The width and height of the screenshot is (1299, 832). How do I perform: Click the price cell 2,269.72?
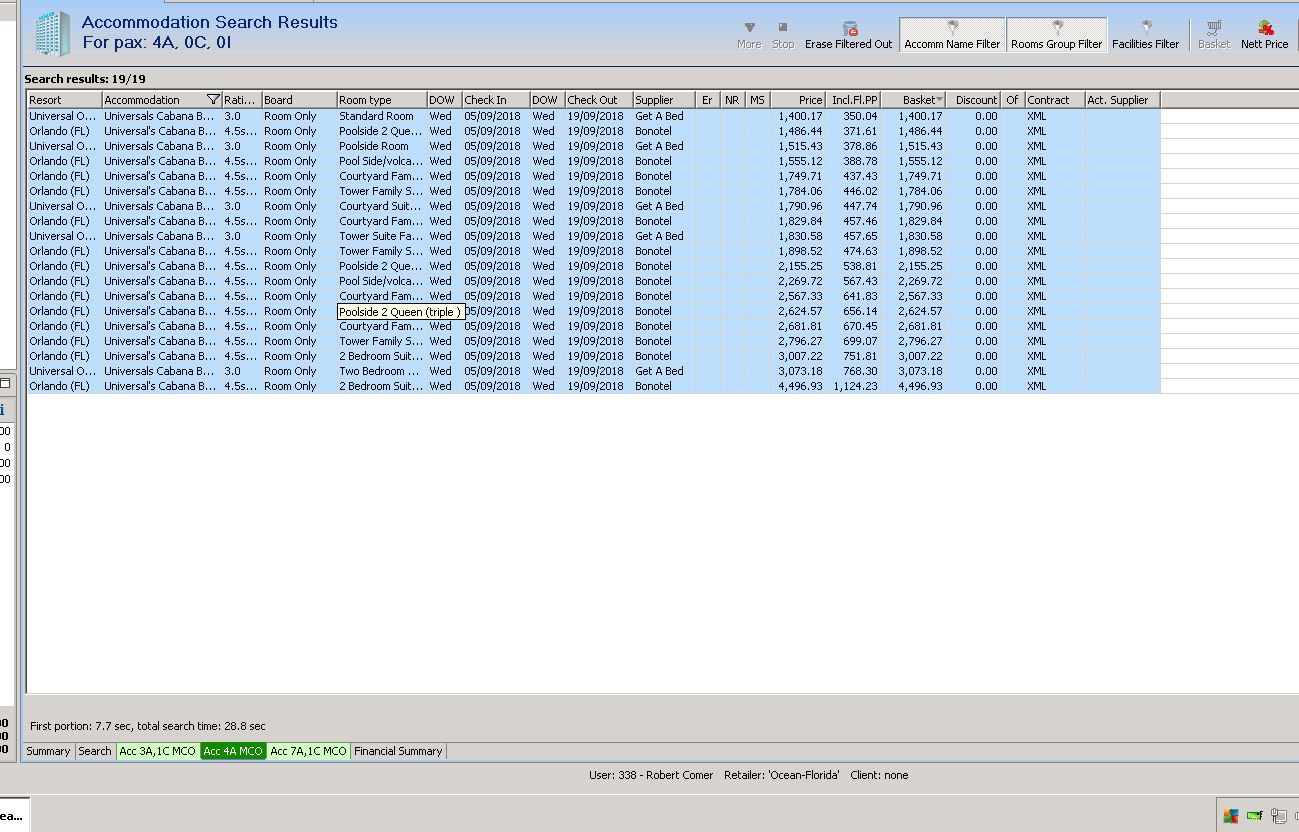click(x=800, y=281)
